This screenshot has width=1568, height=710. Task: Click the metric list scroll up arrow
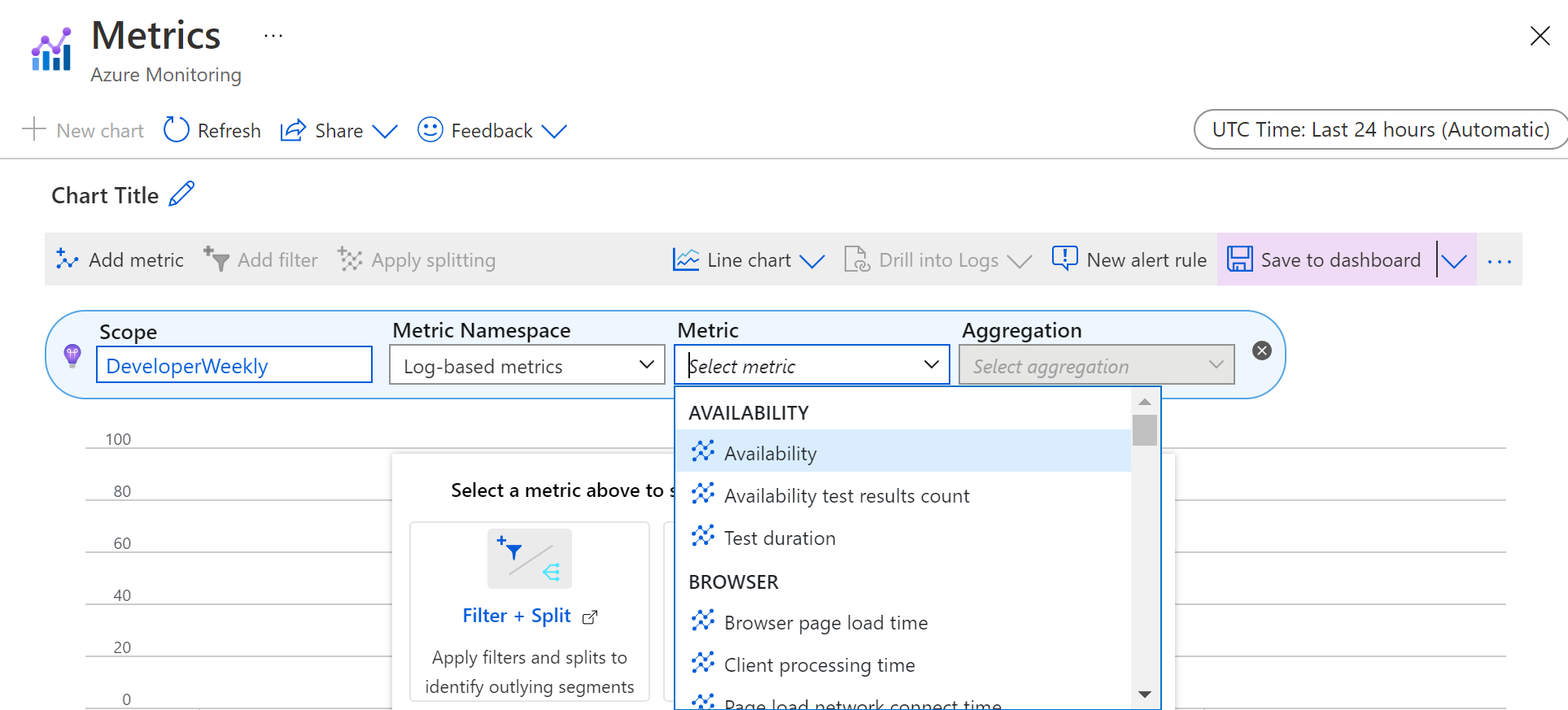coord(1145,402)
